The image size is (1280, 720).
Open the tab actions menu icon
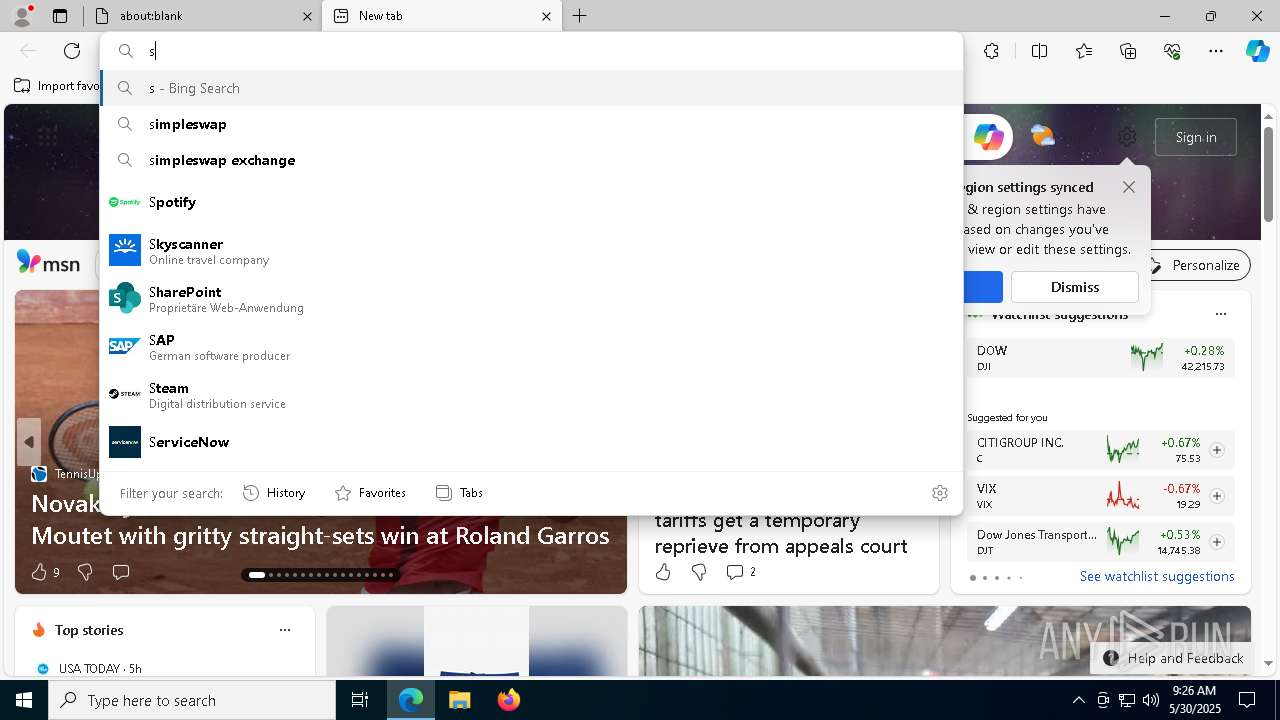point(60,16)
